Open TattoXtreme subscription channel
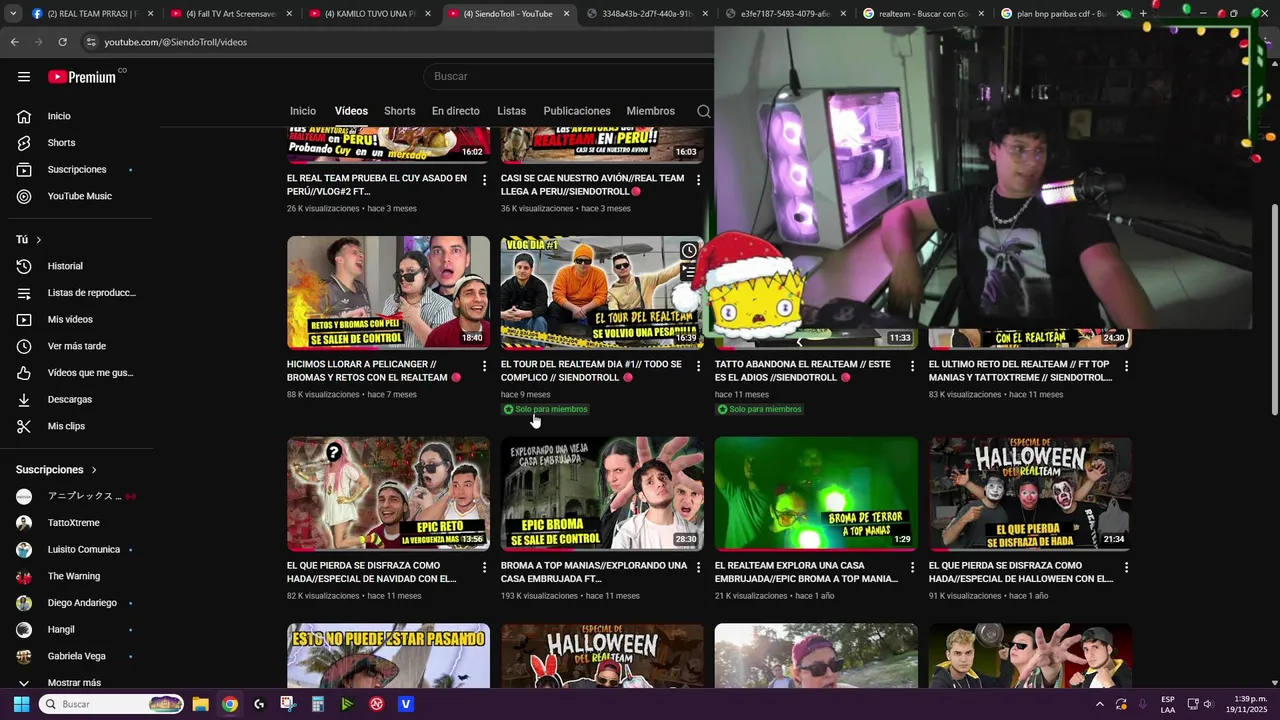The image size is (1280, 720). (73, 523)
